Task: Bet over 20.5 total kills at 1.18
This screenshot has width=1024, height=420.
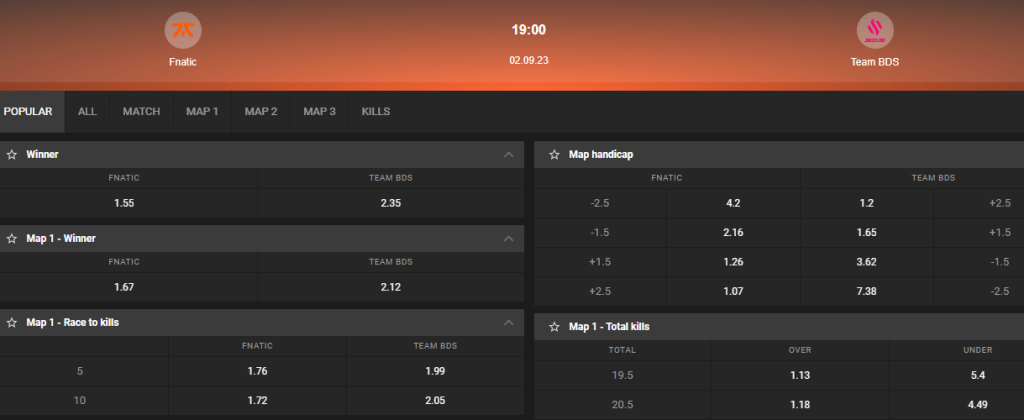Action: point(800,405)
